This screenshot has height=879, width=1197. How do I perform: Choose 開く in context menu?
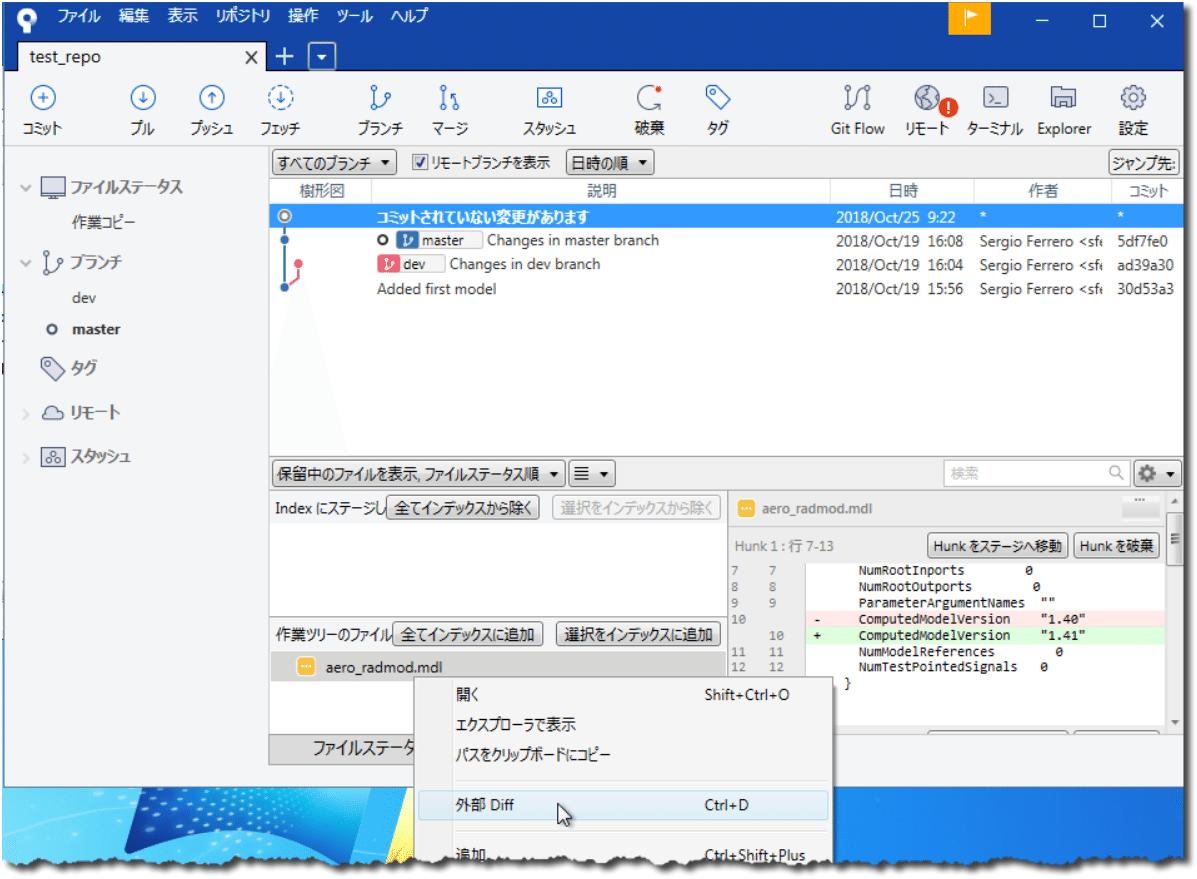(x=623, y=695)
